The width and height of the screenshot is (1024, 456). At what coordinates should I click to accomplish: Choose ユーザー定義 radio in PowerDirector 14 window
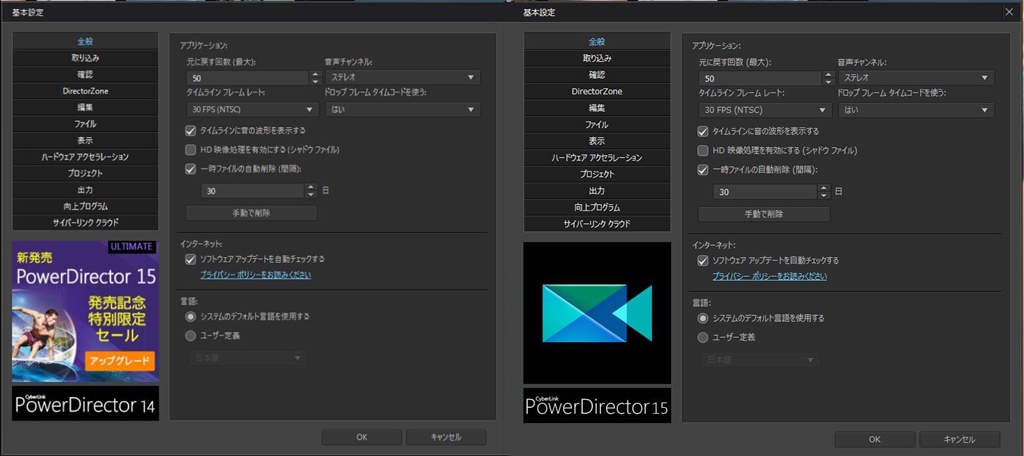coord(191,336)
